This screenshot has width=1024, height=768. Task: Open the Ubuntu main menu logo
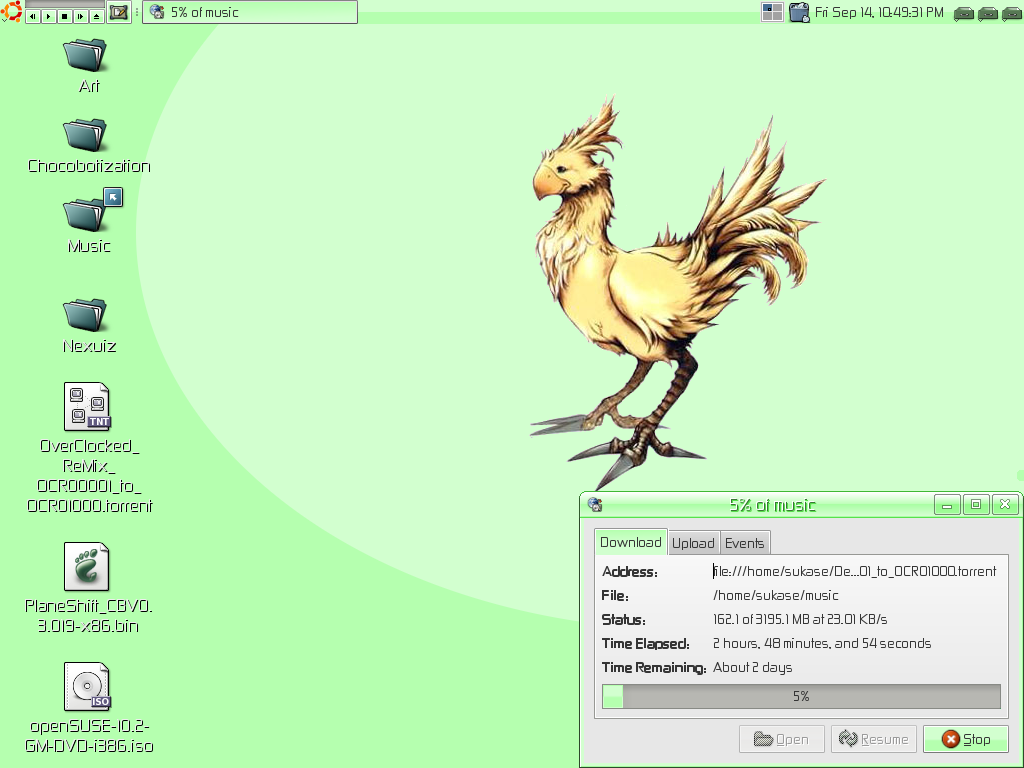[11, 11]
